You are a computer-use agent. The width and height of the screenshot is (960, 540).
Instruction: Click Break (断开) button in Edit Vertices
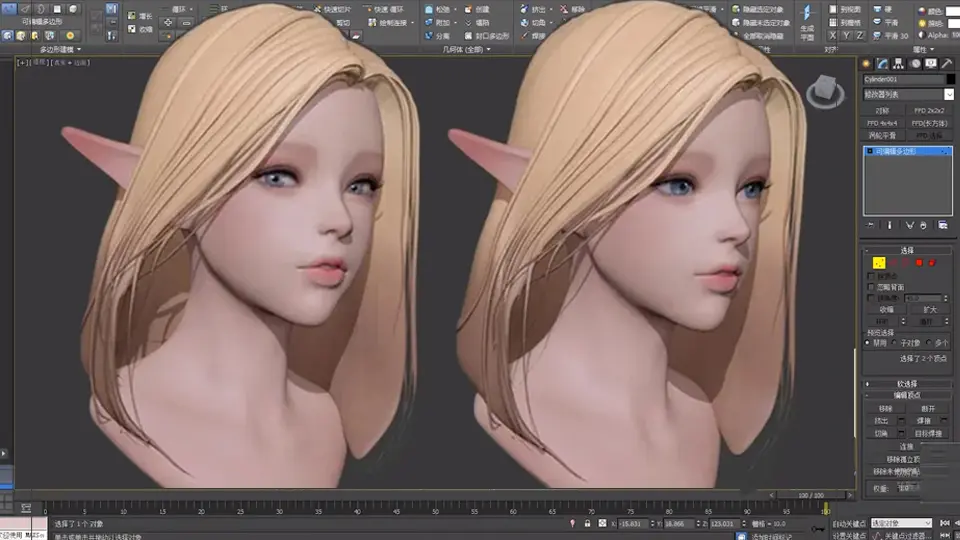click(928, 408)
